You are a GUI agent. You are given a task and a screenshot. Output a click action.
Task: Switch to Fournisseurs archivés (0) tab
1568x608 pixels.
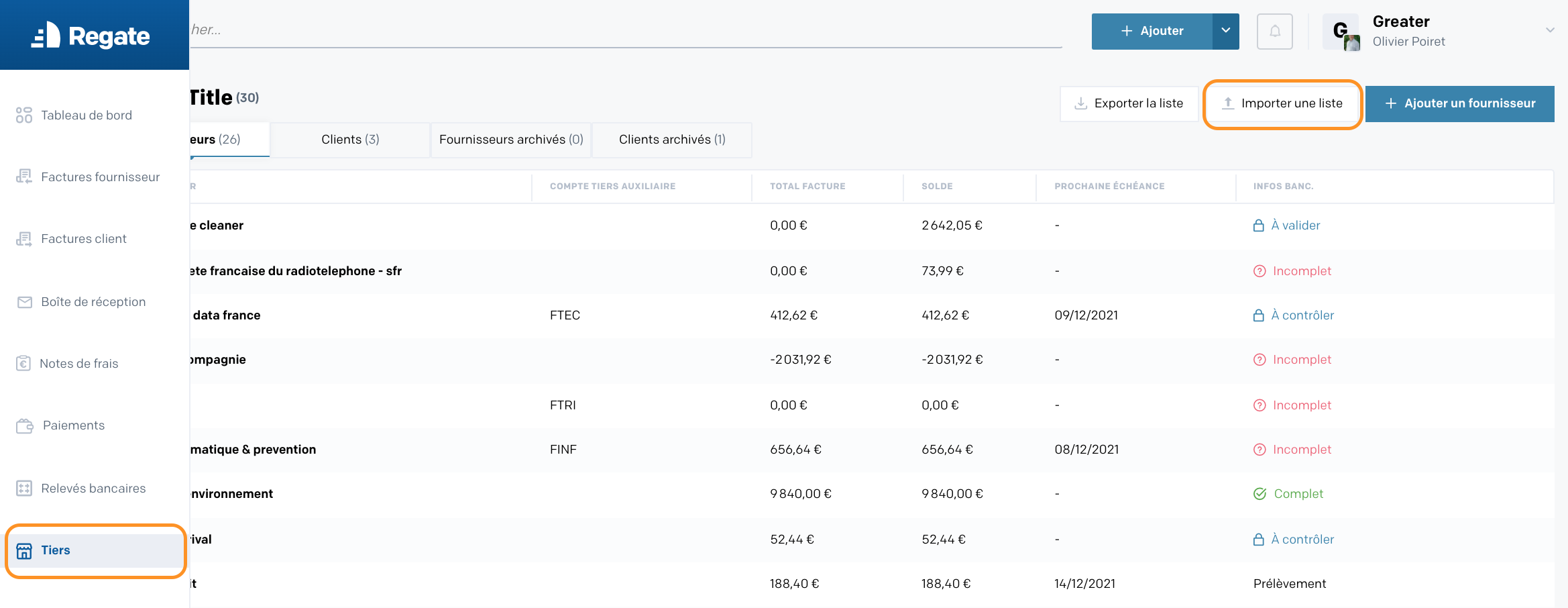511,140
